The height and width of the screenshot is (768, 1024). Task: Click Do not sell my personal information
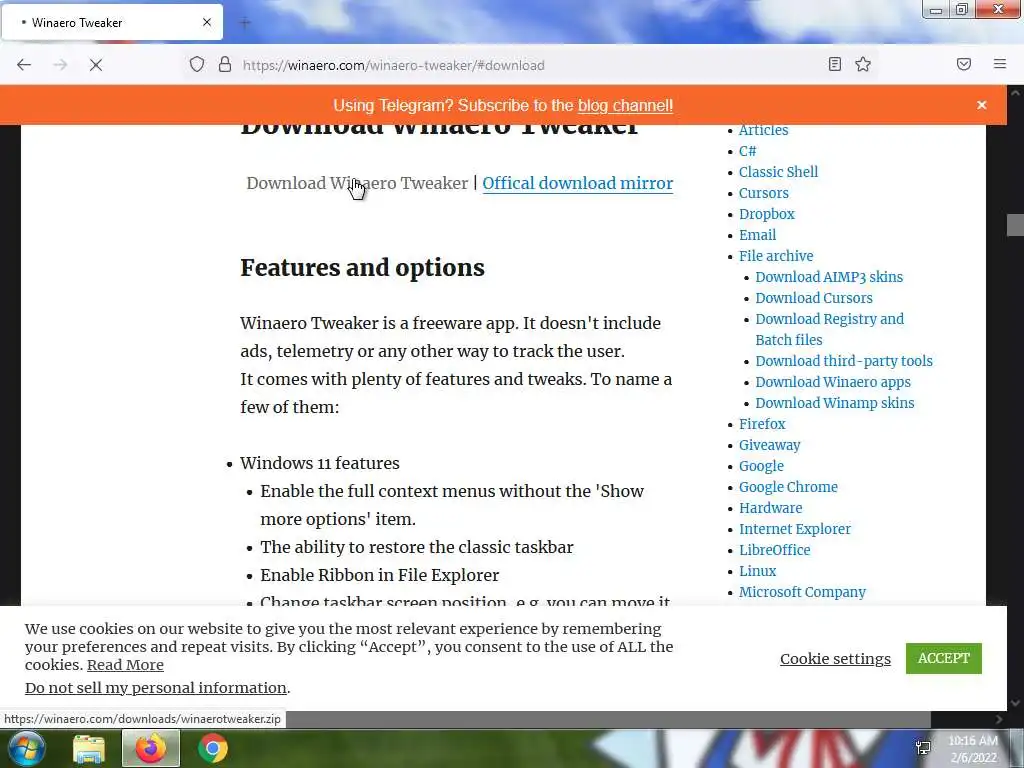(x=155, y=688)
